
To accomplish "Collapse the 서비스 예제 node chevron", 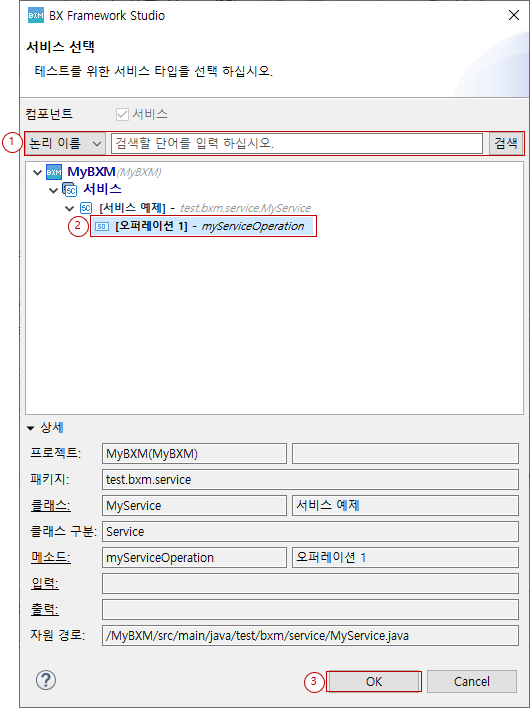I will click(x=70, y=209).
